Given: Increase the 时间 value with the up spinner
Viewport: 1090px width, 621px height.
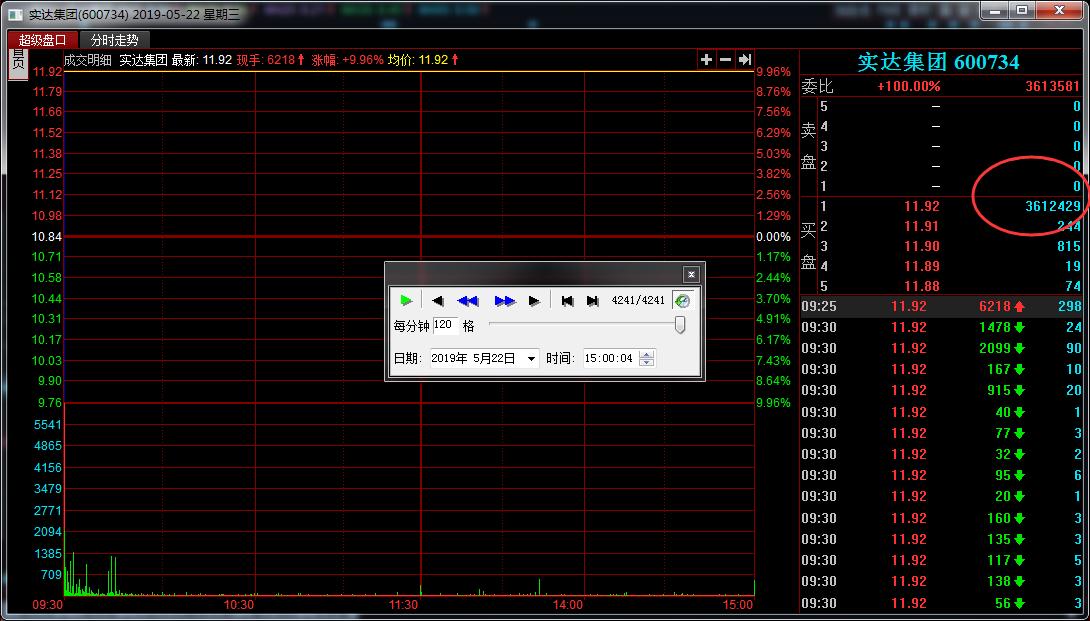Looking at the screenshot, I should (x=647, y=354).
